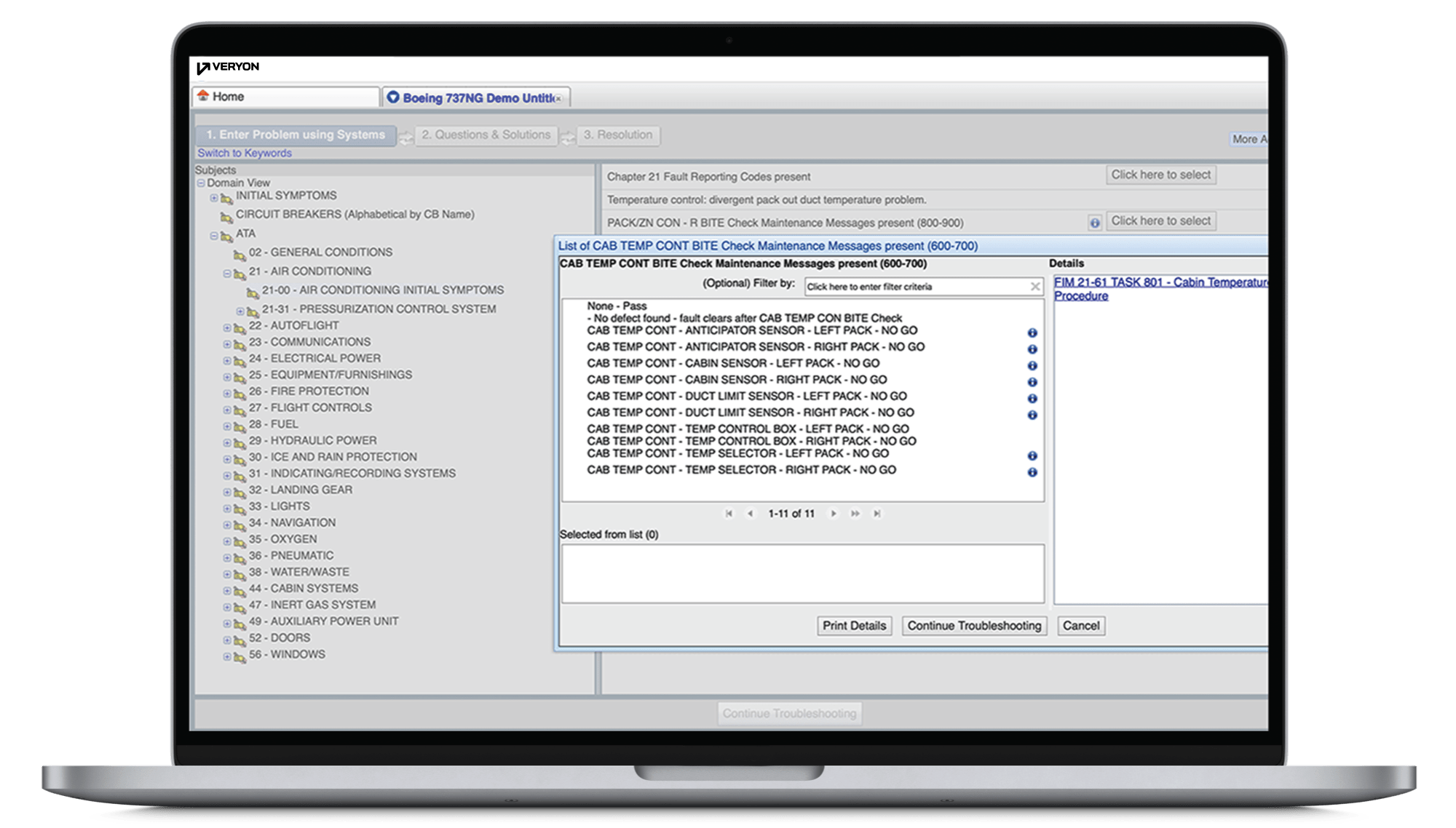Close the Boeing 737NG Demo tab
The image size is (1456, 828).
[x=558, y=99]
